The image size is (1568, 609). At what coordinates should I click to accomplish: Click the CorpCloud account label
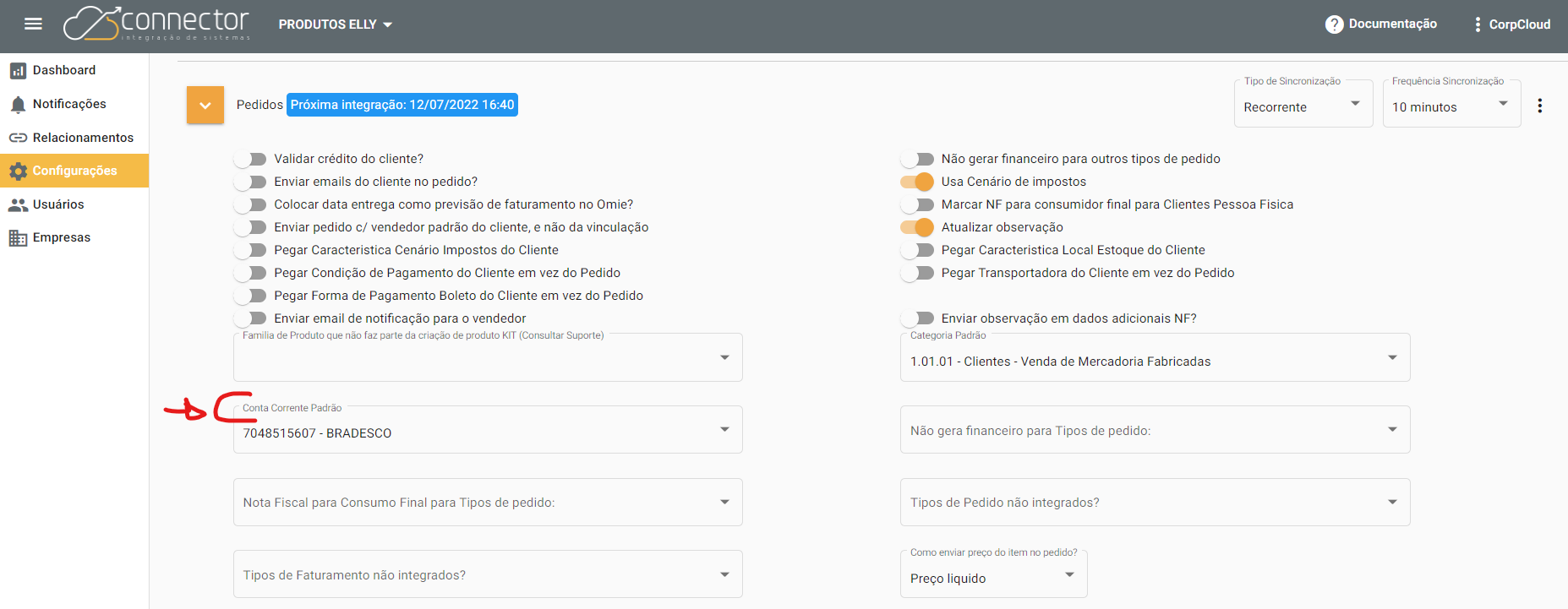[x=1519, y=24]
